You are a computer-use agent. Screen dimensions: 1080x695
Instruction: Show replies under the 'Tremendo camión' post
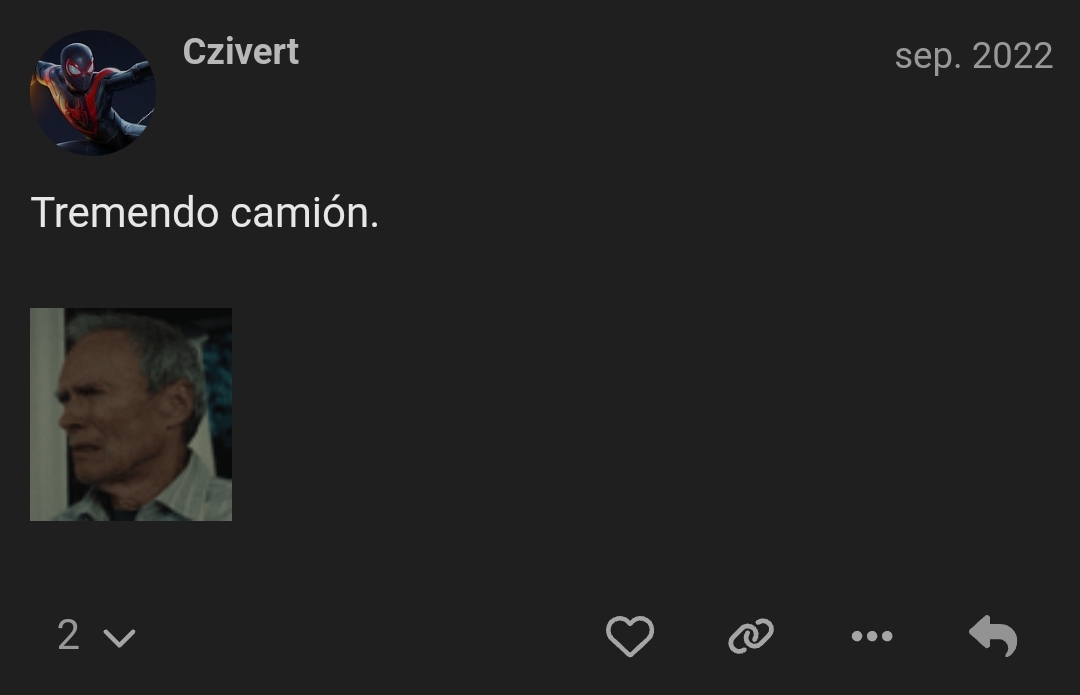[96, 636]
